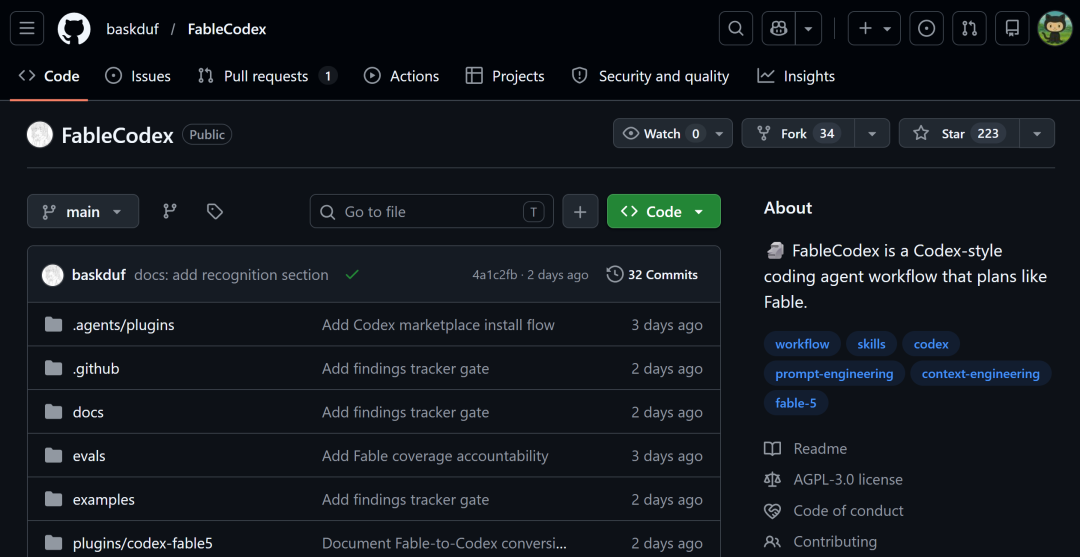Click the 'Document Fable-to-Codex conversi...' commit message

click(444, 543)
